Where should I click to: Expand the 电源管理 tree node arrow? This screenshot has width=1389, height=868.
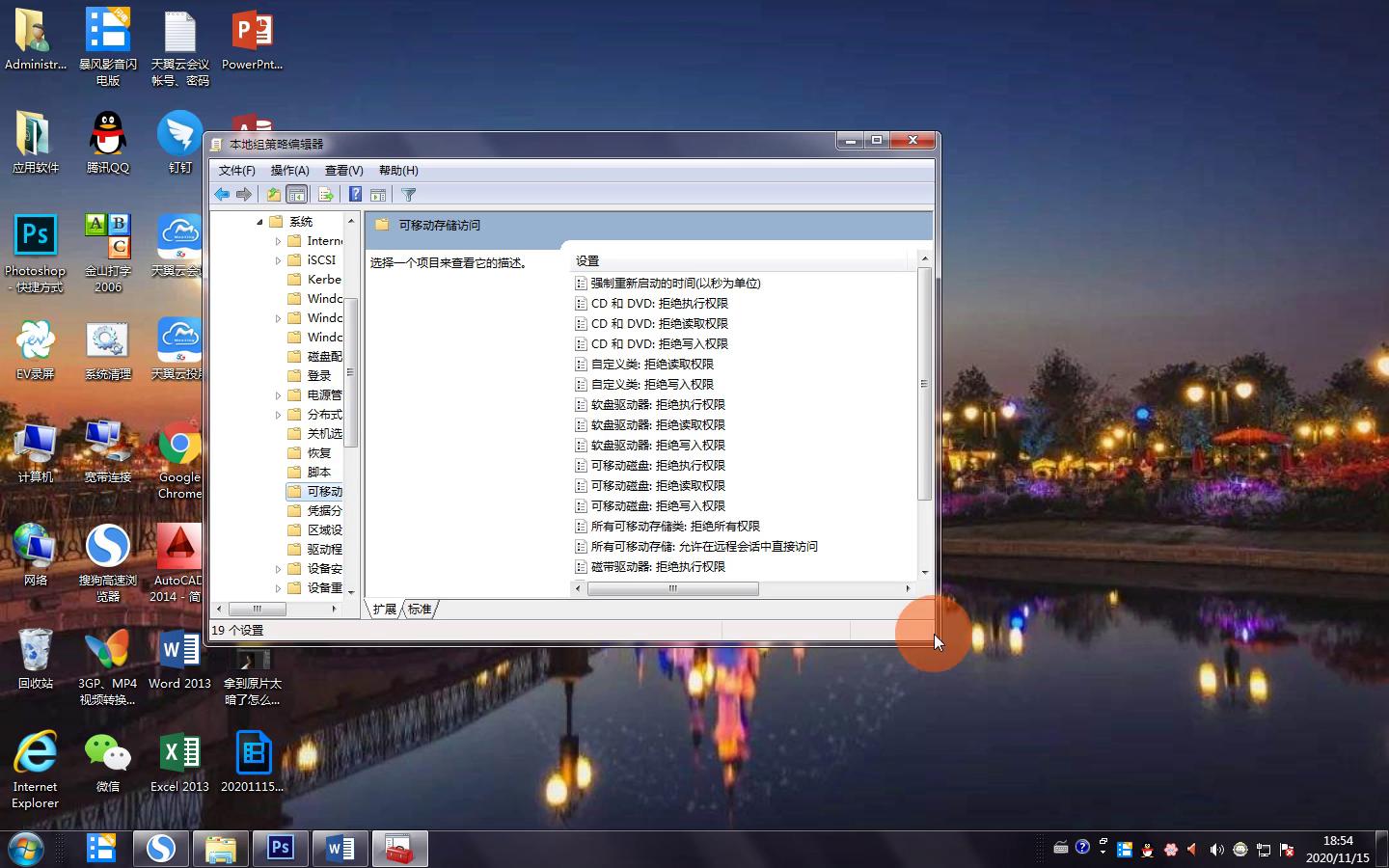coord(278,395)
